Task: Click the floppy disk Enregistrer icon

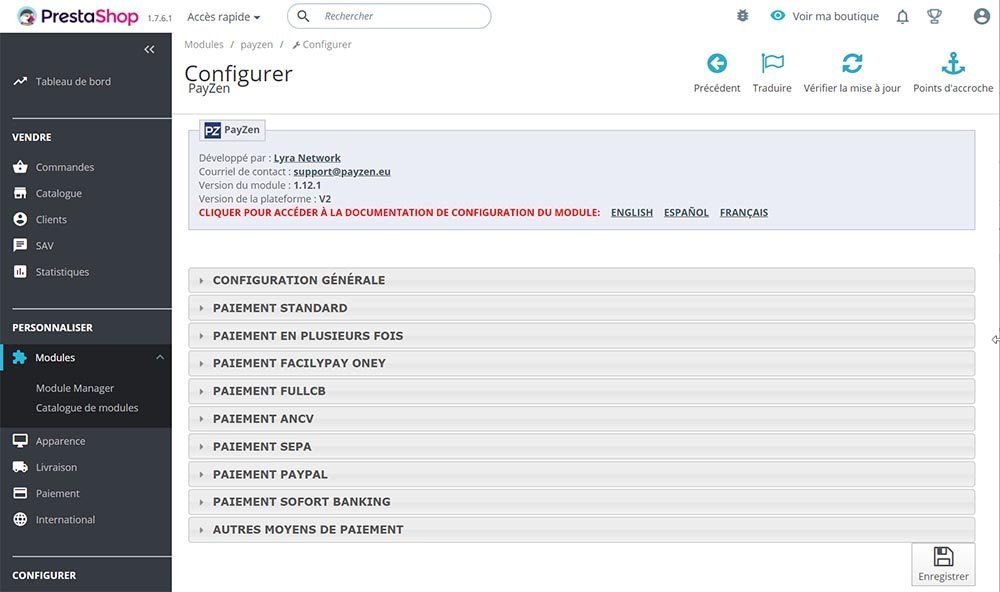Action: click(x=943, y=556)
